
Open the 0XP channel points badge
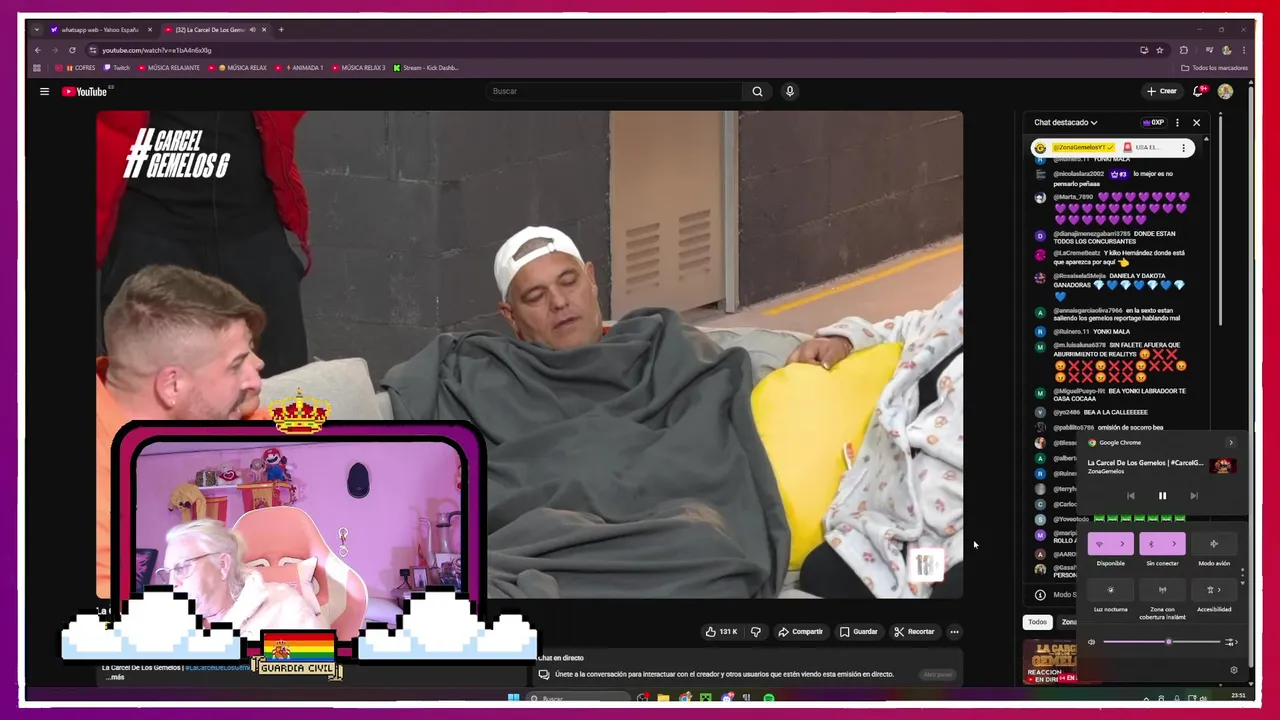point(1153,122)
